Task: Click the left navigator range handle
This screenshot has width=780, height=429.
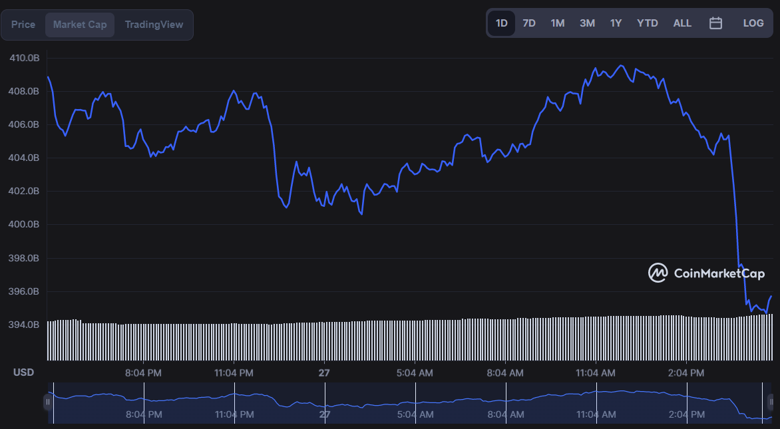Action: [x=47, y=401]
